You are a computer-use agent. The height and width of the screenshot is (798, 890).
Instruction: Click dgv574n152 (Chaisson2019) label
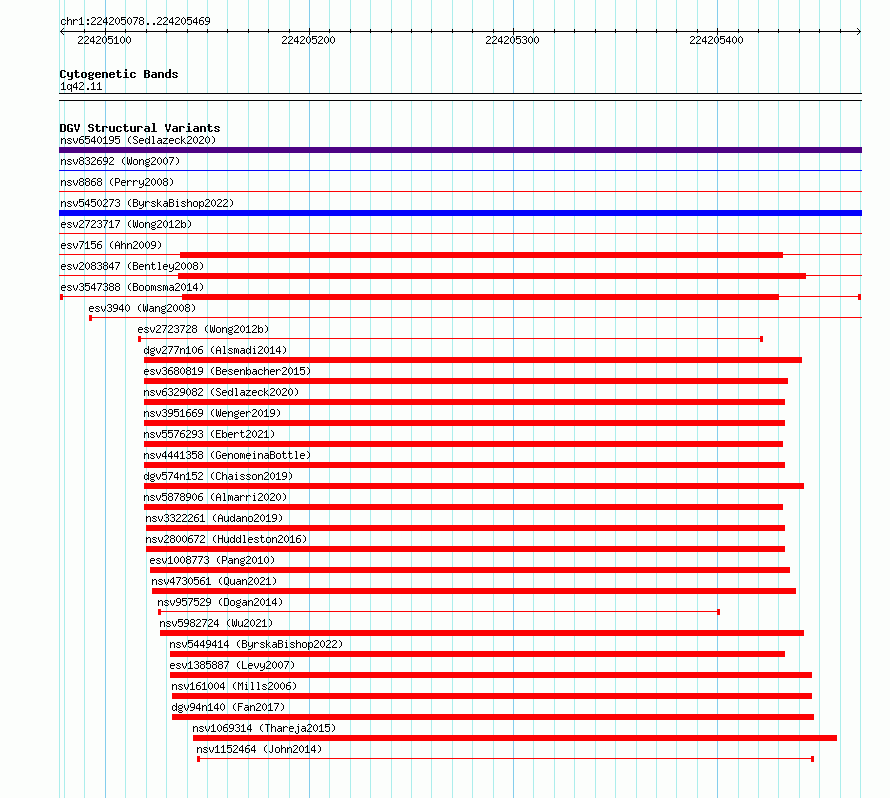218,476
